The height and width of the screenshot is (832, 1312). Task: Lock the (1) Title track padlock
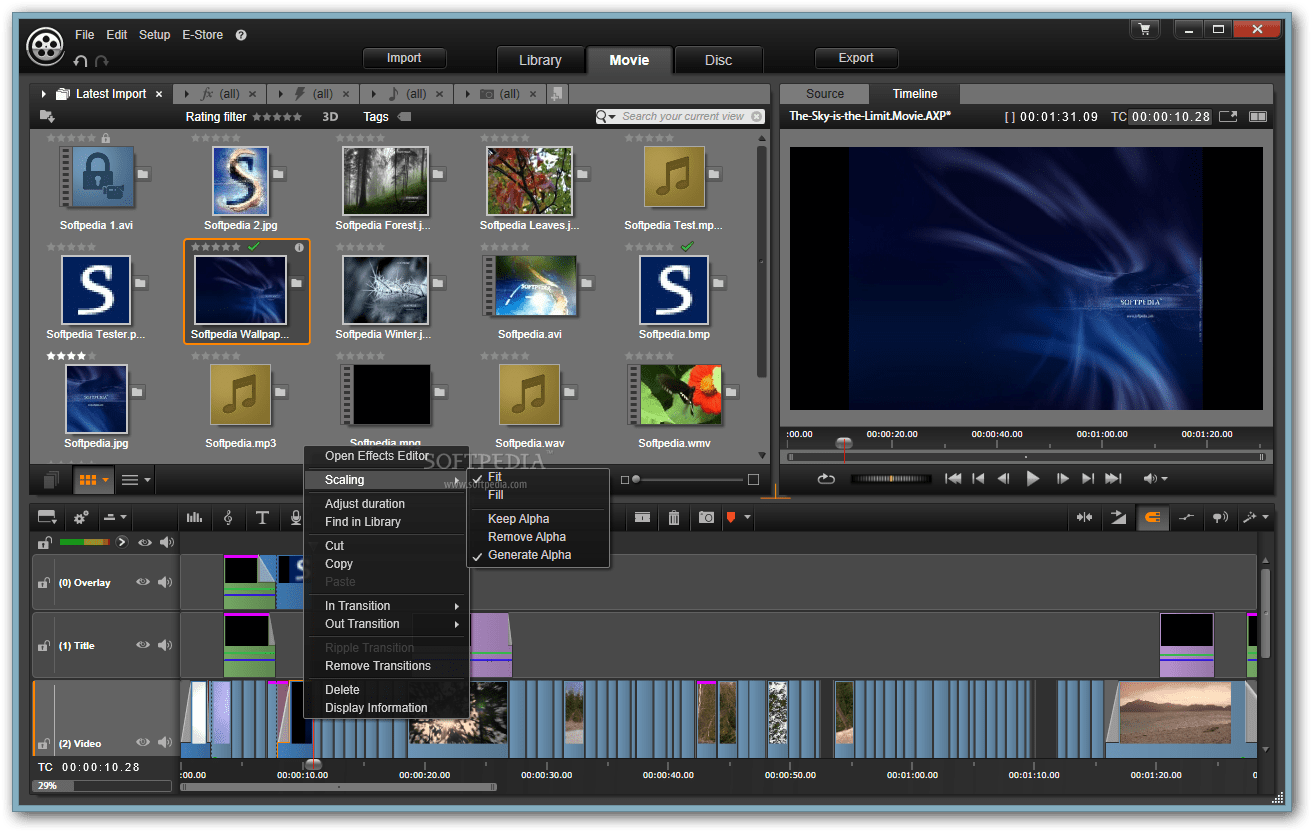pyautogui.click(x=45, y=645)
